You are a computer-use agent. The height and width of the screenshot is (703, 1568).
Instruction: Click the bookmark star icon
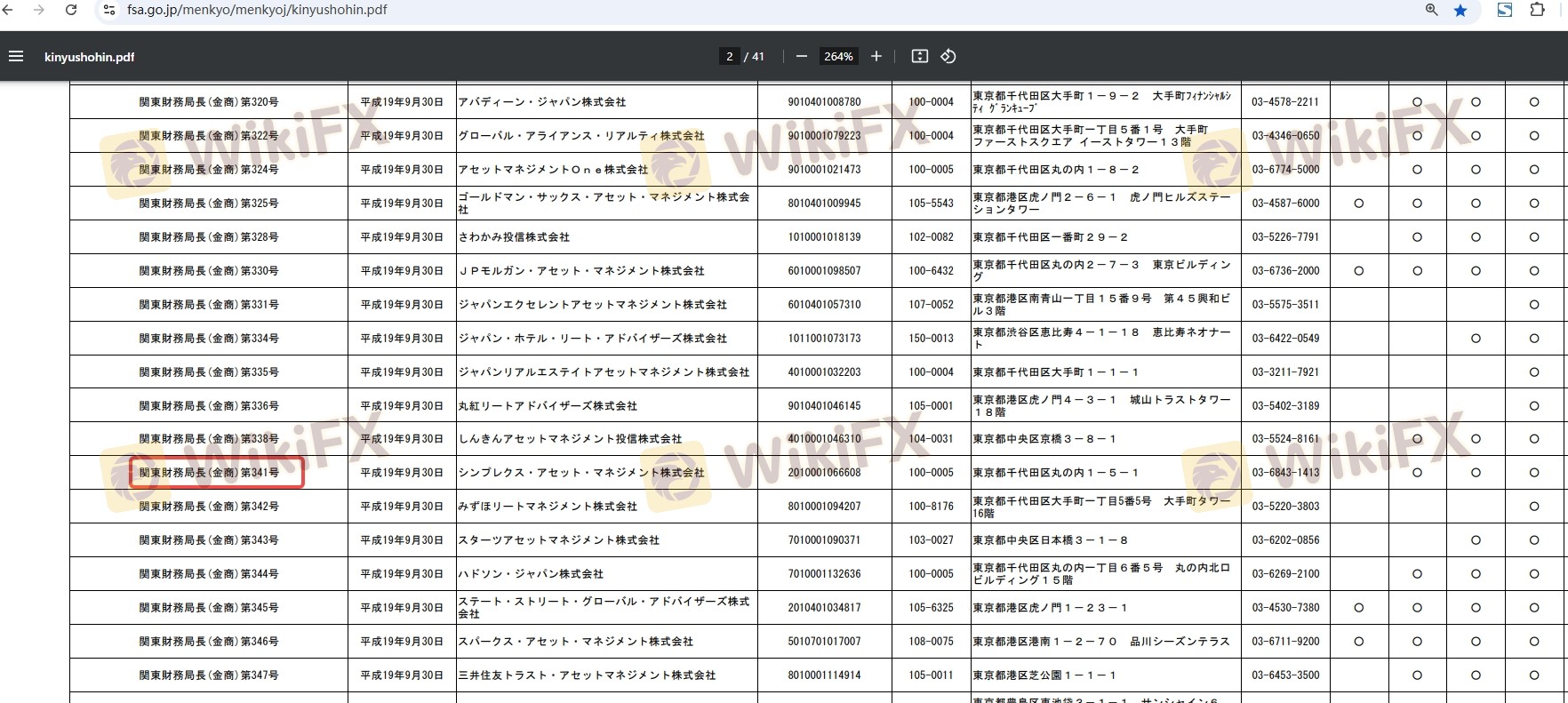[1460, 10]
